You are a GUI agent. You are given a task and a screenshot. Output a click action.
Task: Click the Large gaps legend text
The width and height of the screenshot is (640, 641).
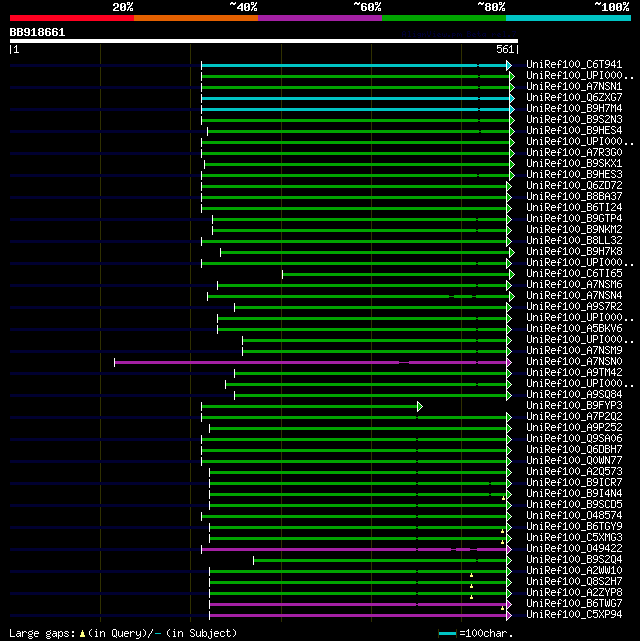[123, 634]
